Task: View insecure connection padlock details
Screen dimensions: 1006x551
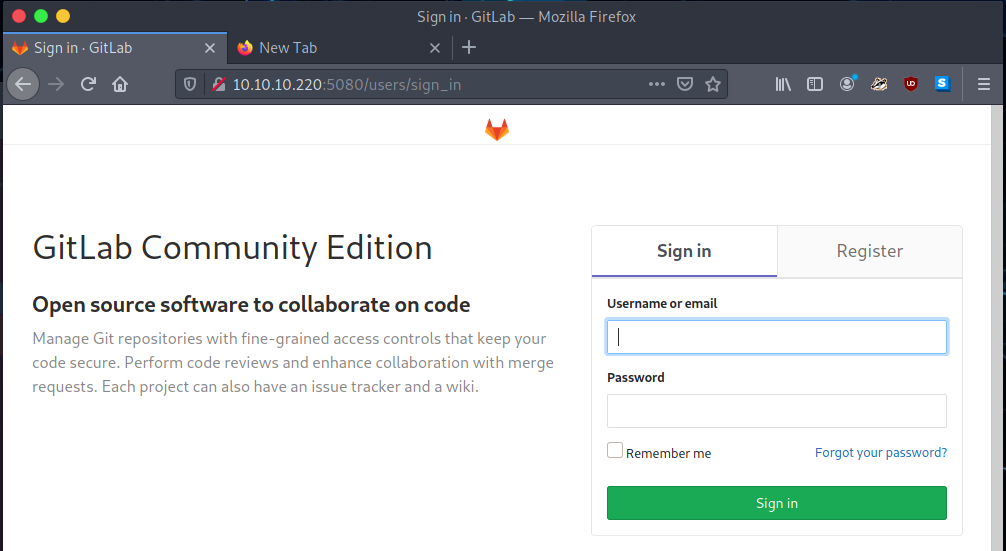Action: [x=219, y=84]
